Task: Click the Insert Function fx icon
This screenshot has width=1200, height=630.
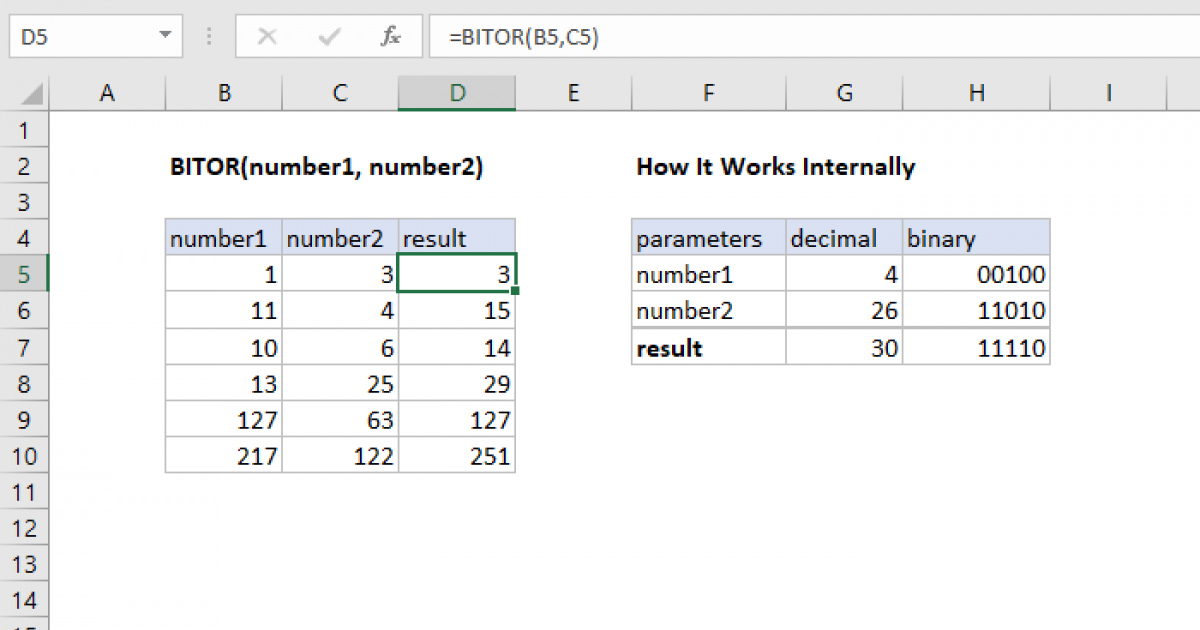Action: (391, 37)
